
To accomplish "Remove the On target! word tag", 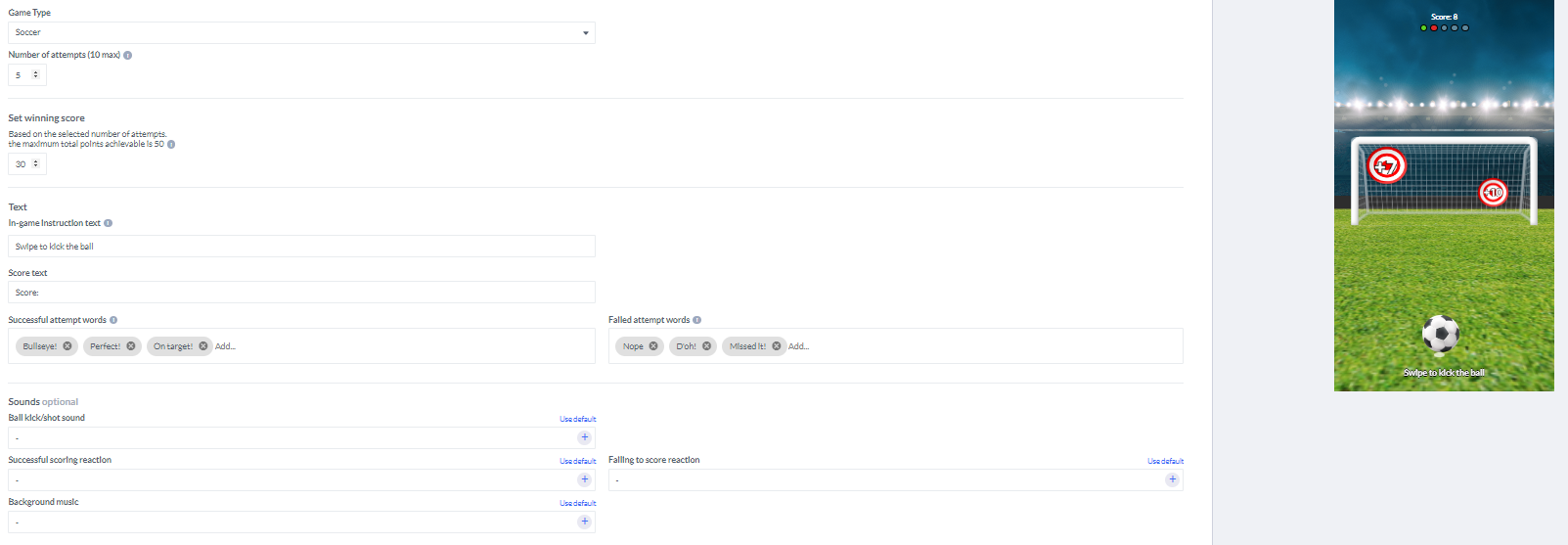I will pos(203,346).
